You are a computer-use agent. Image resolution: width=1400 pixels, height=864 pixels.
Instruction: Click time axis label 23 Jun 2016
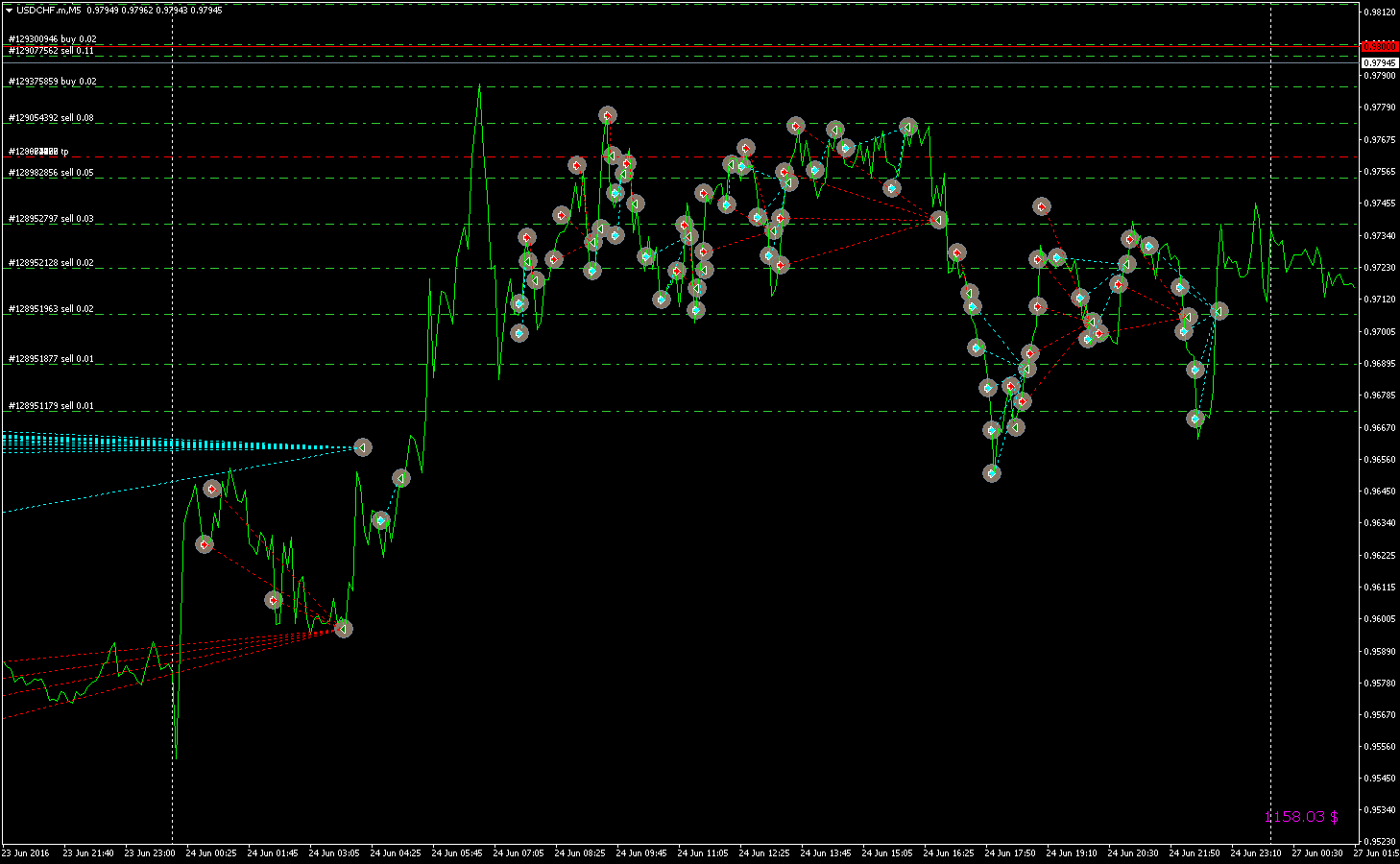coord(26,852)
